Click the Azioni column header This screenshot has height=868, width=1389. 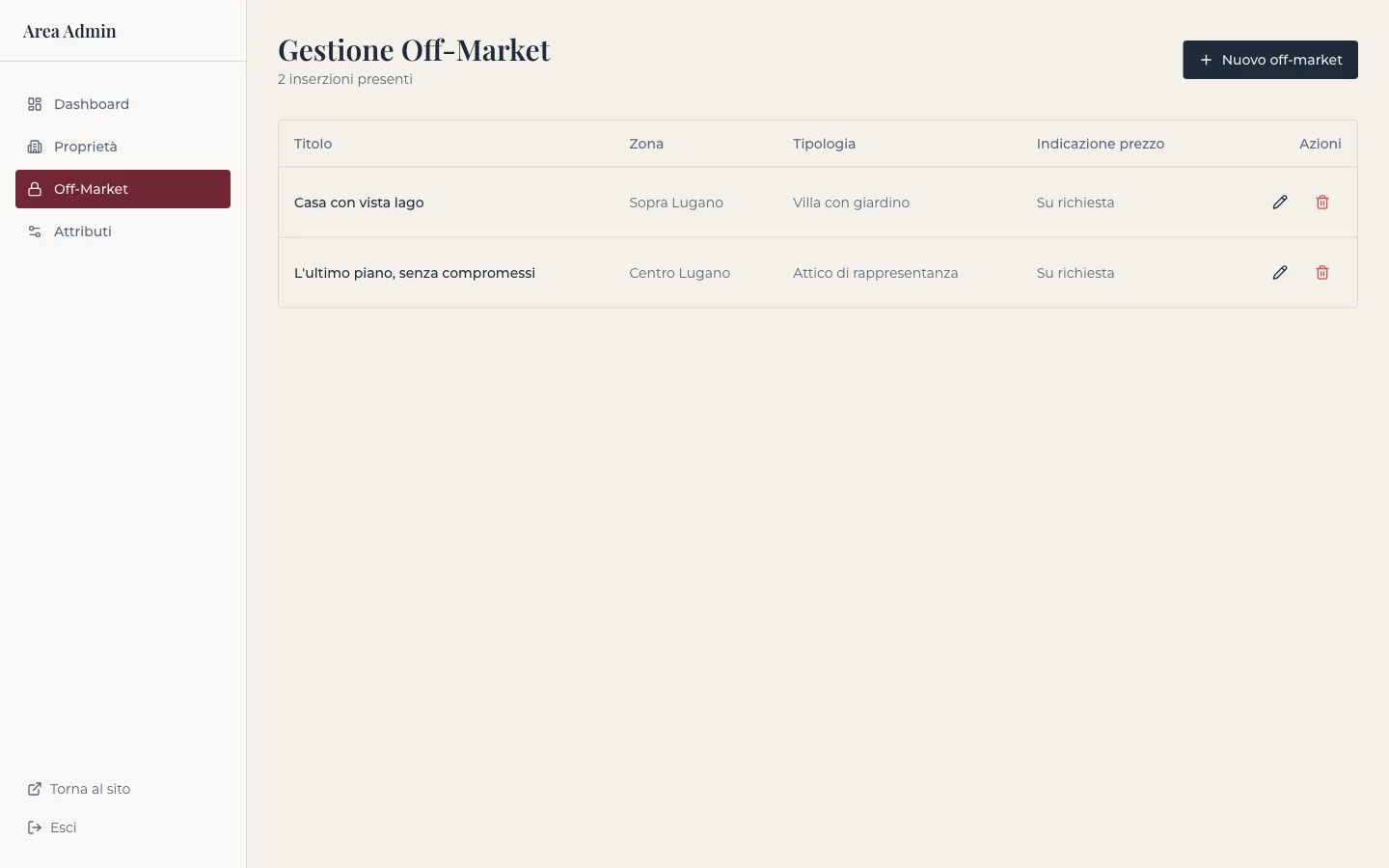click(x=1321, y=144)
